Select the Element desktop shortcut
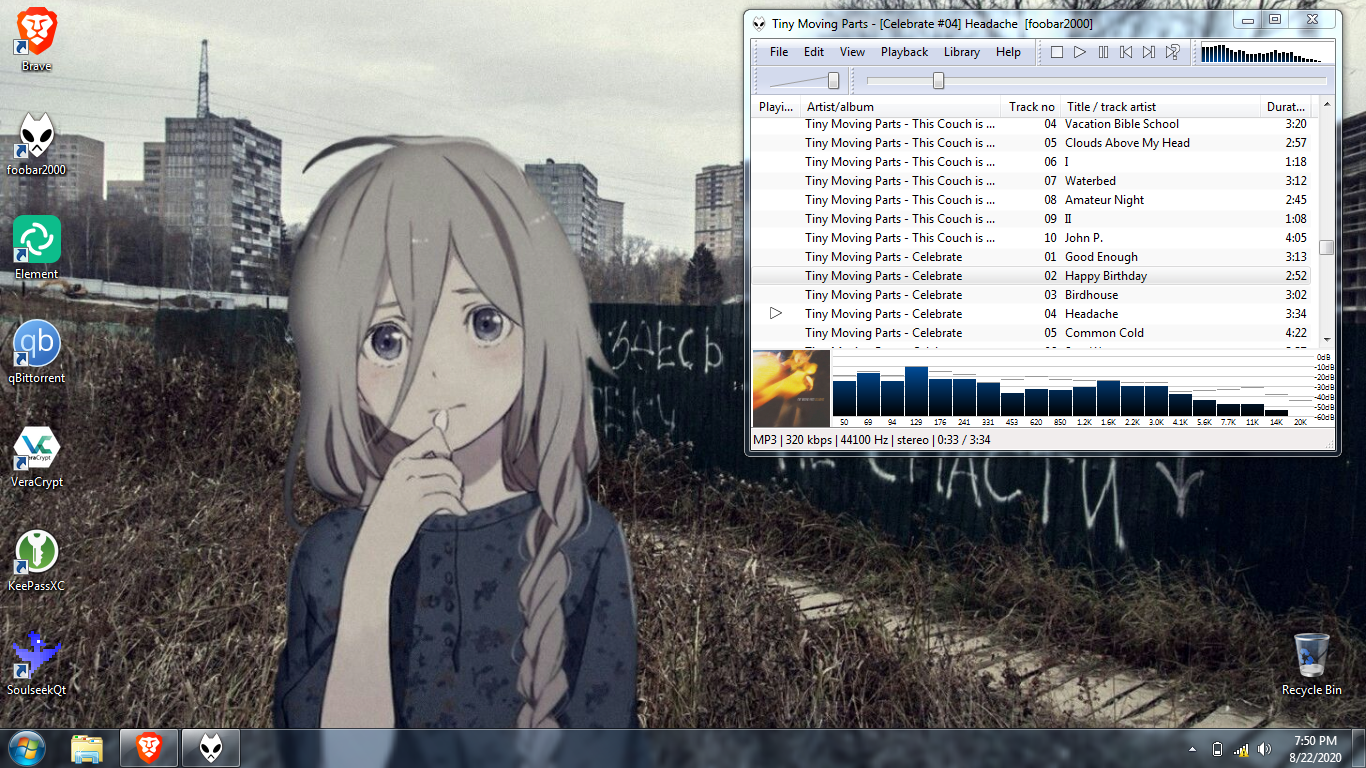The width and height of the screenshot is (1366, 768). tap(37, 249)
